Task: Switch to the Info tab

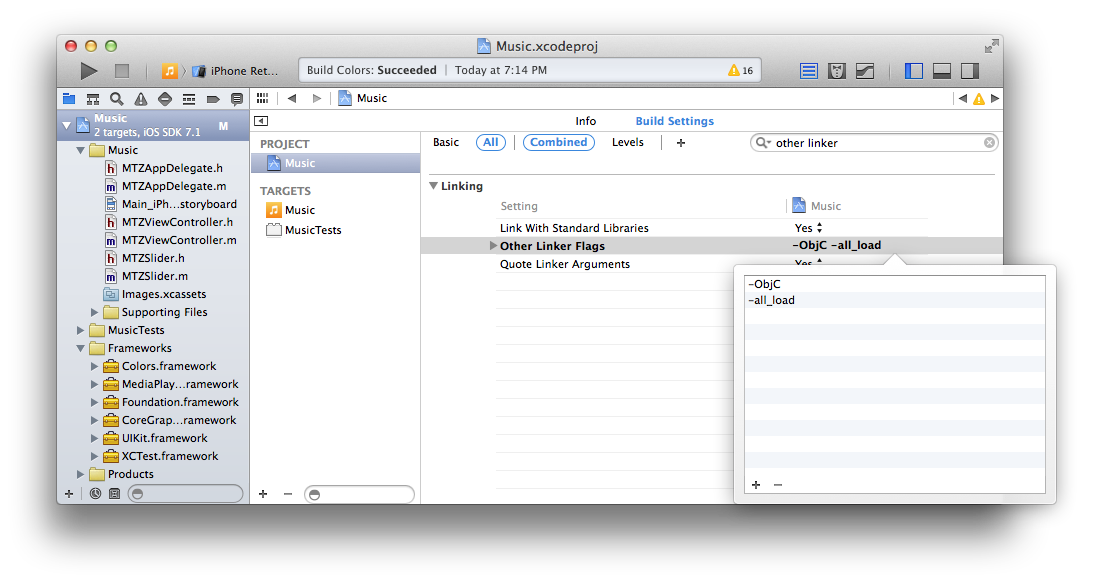Action: click(x=586, y=121)
